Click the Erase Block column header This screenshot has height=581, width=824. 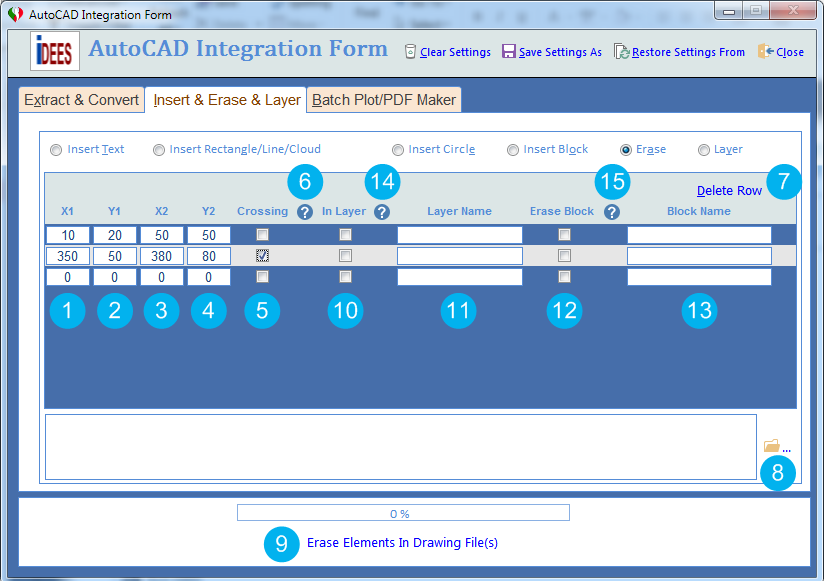[561, 211]
